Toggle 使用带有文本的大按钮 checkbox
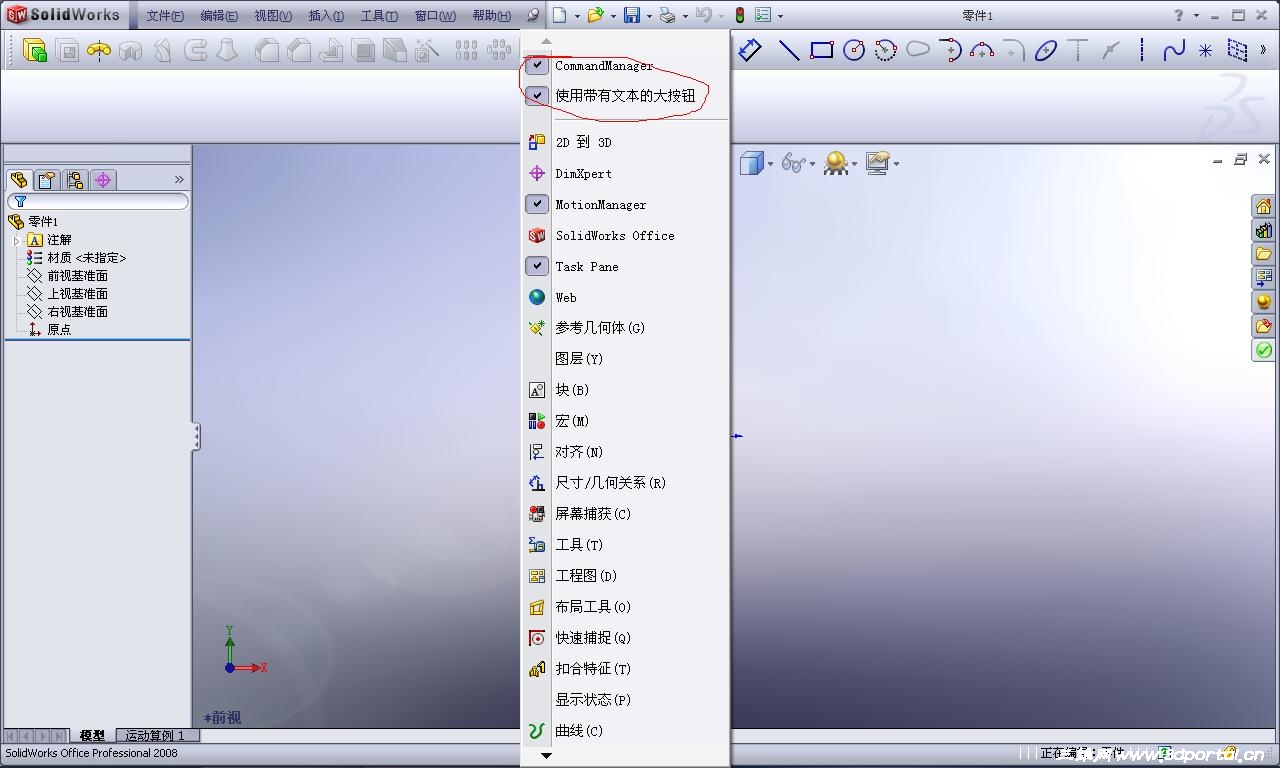1280x768 pixels. pyautogui.click(x=537, y=96)
